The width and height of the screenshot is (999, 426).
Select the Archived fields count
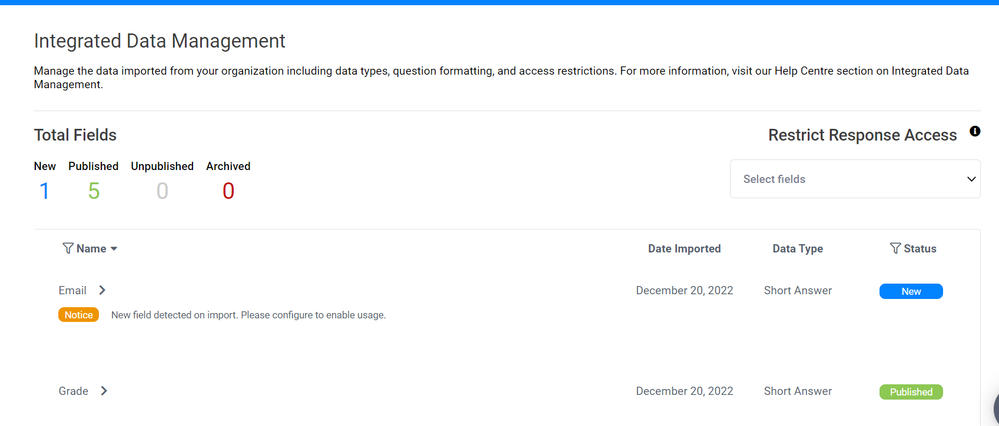point(228,191)
